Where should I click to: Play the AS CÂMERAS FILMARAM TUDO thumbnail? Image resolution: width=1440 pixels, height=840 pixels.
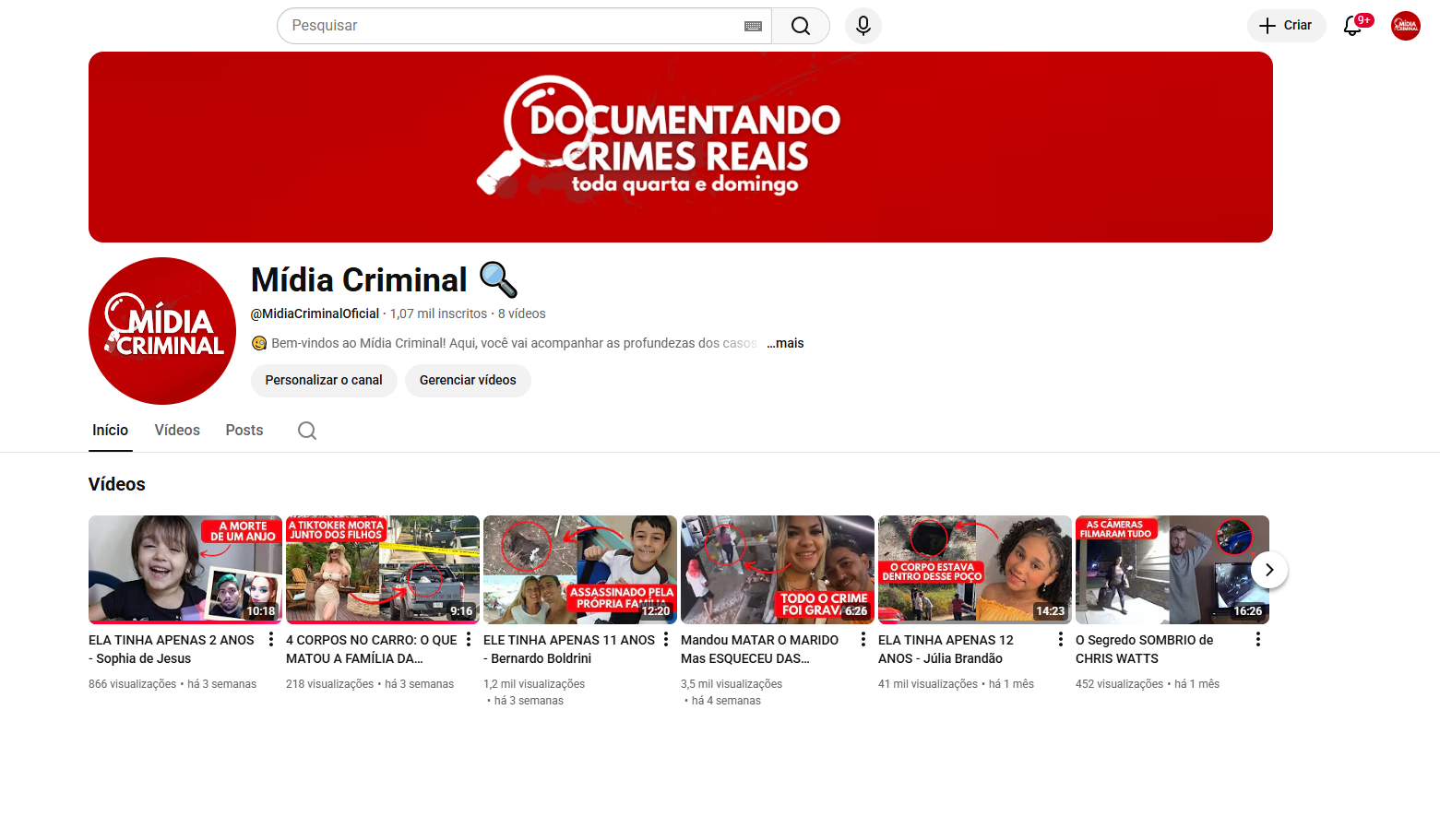pyautogui.click(x=1172, y=570)
